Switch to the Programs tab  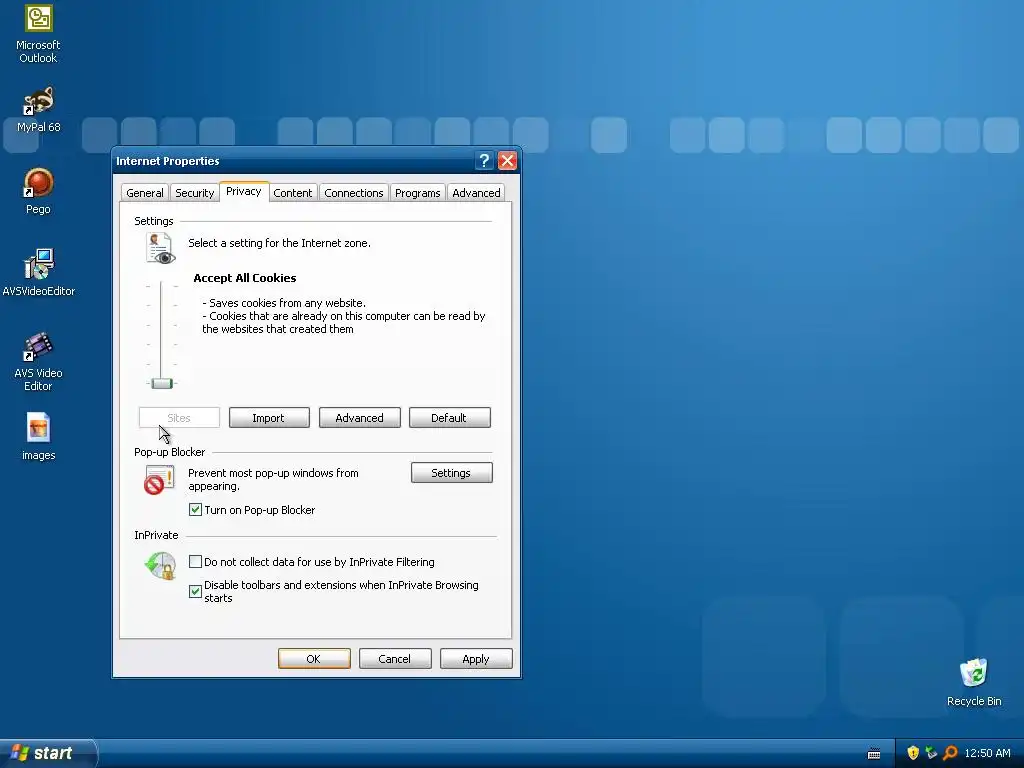click(x=418, y=193)
